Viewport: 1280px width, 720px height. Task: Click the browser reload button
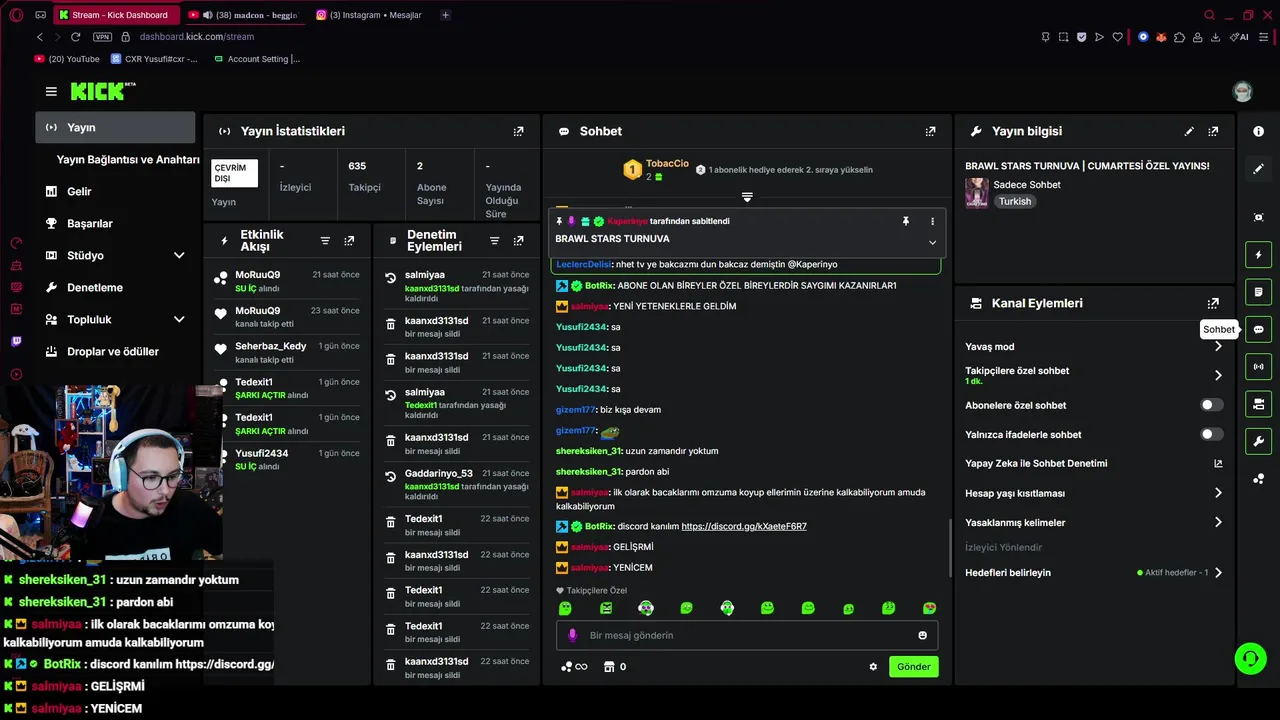[x=75, y=37]
